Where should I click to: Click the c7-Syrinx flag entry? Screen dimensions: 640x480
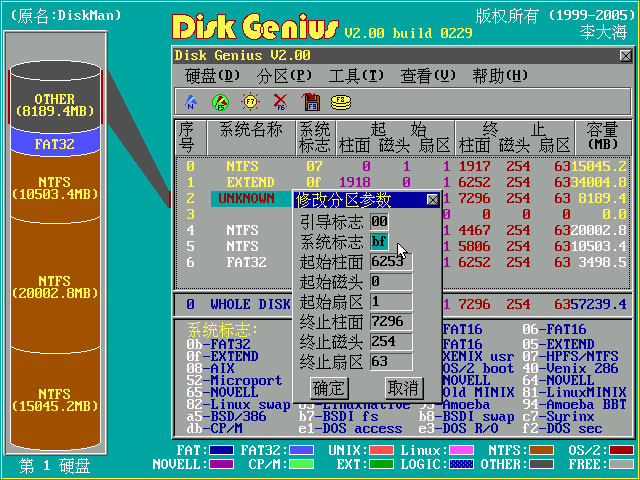point(558,416)
